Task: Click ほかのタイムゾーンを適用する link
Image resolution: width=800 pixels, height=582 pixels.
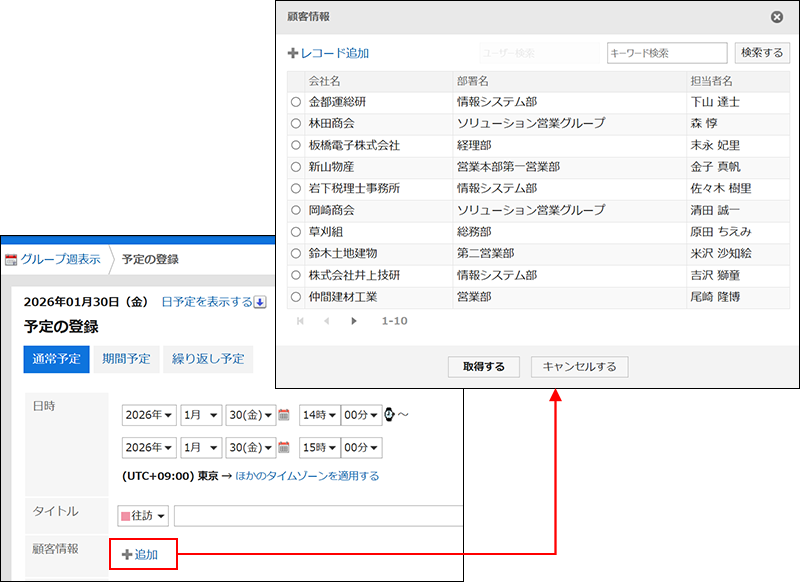Action: point(307,476)
